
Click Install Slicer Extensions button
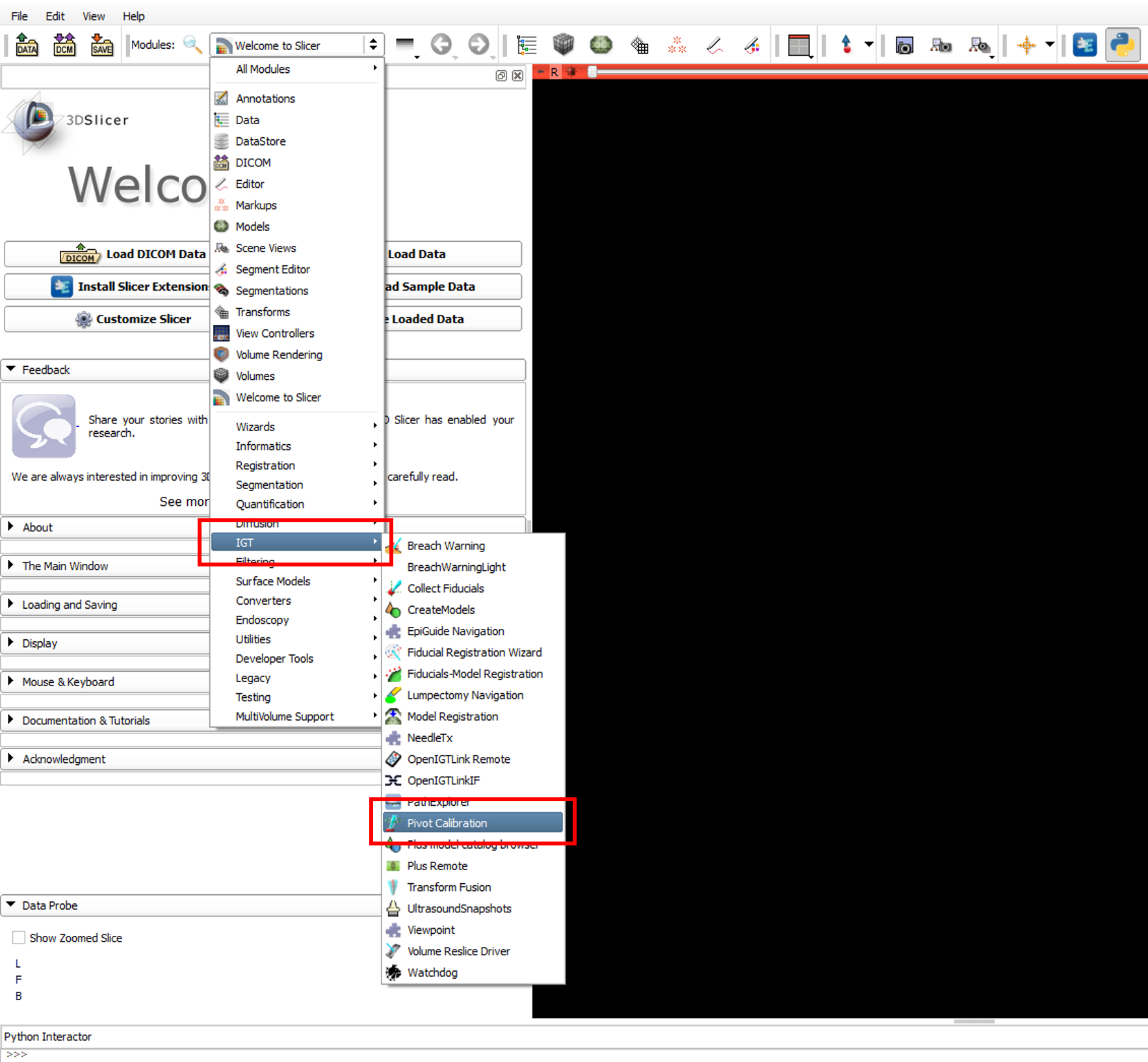107,287
